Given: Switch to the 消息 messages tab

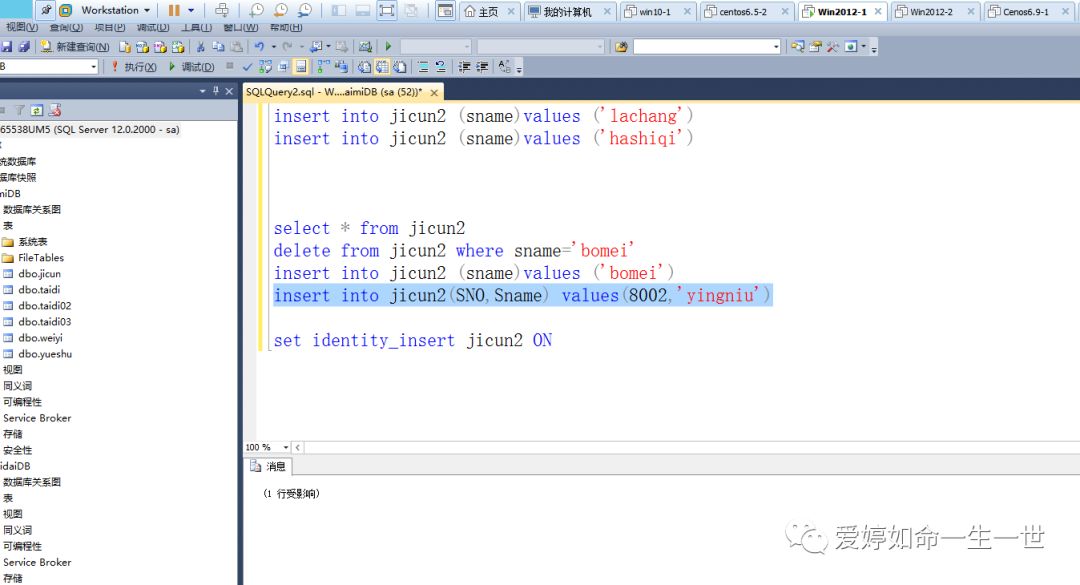Looking at the screenshot, I should point(269,466).
